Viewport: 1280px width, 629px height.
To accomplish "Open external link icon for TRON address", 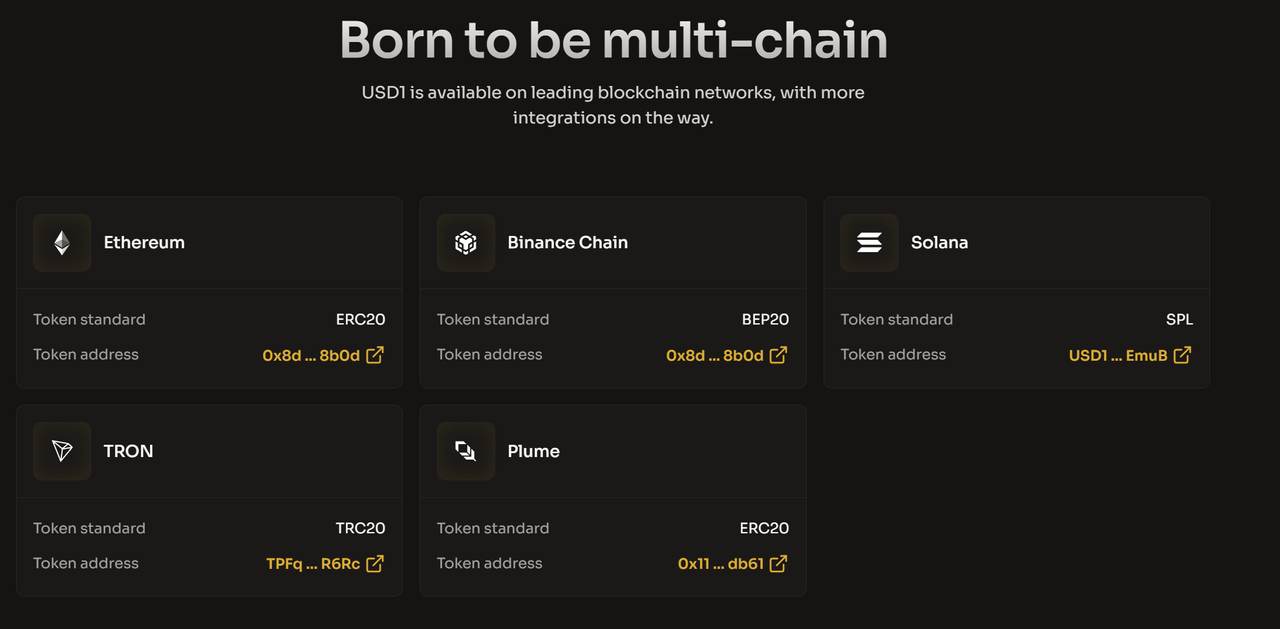I will (375, 564).
